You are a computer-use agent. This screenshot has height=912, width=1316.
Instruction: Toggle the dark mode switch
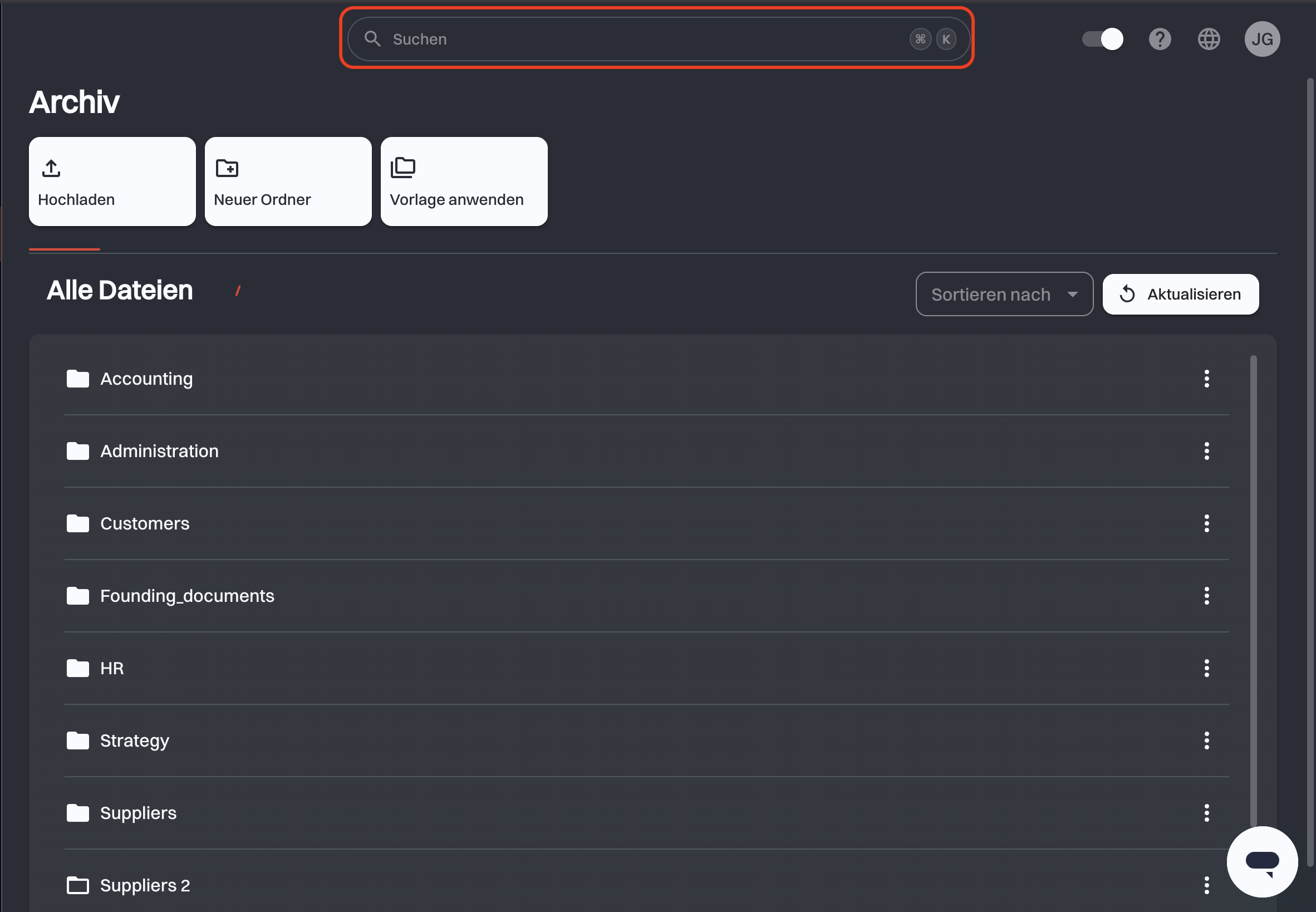pyautogui.click(x=1102, y=39)
